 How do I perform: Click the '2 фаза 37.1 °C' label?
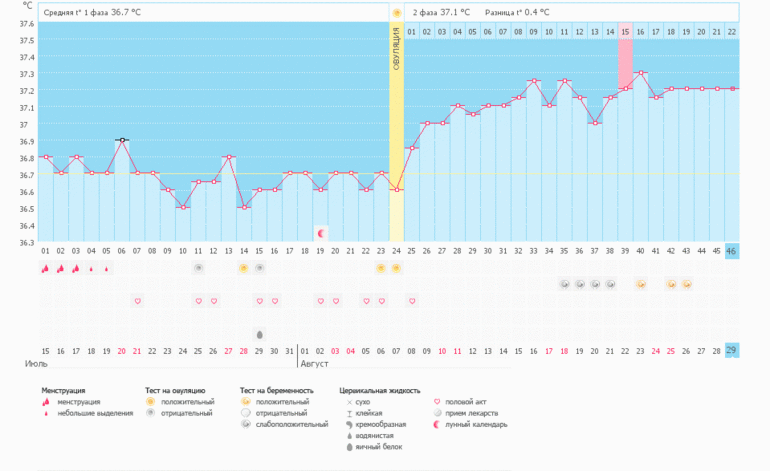441,13
